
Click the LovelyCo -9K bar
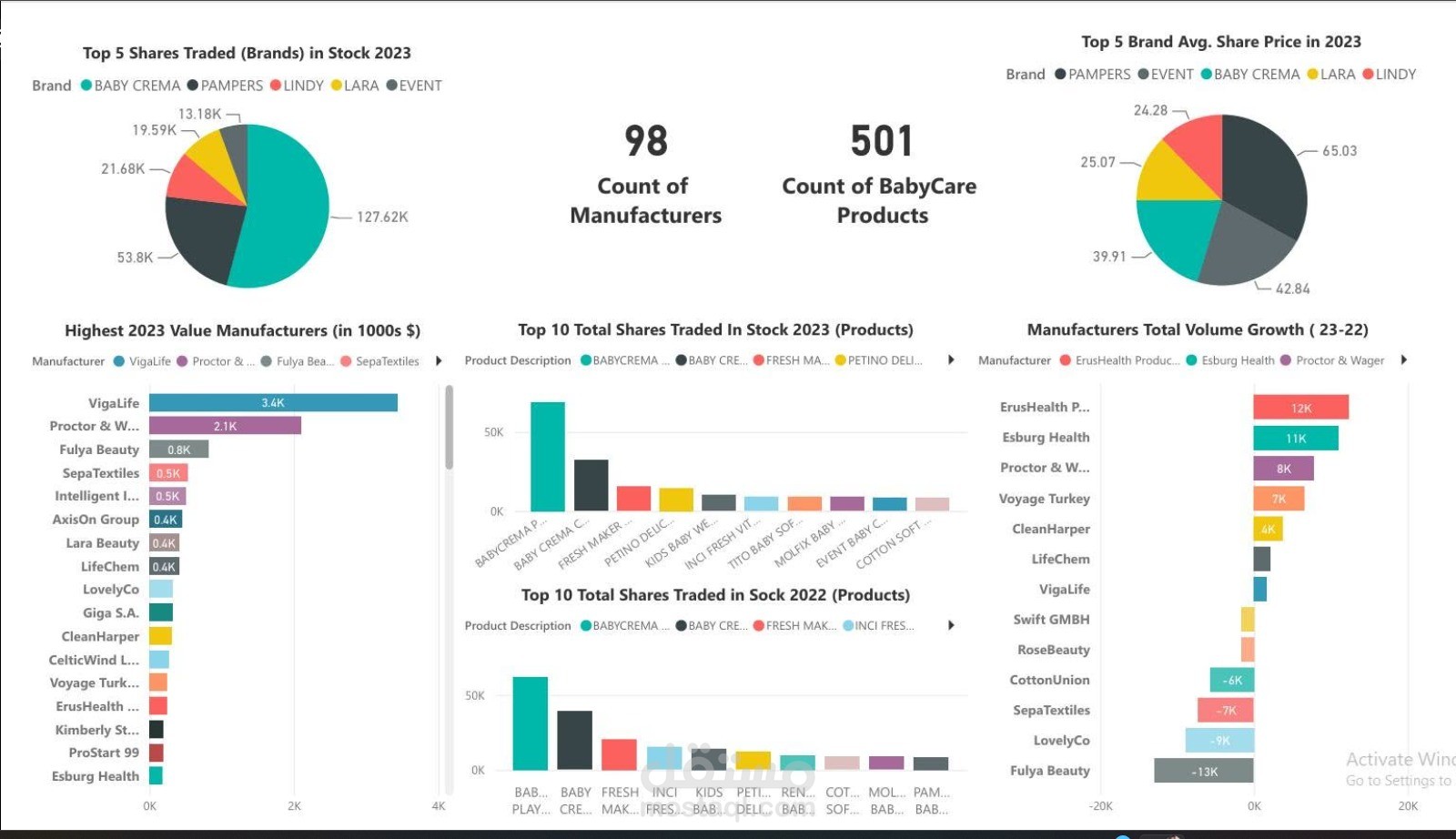point(1219,740)
